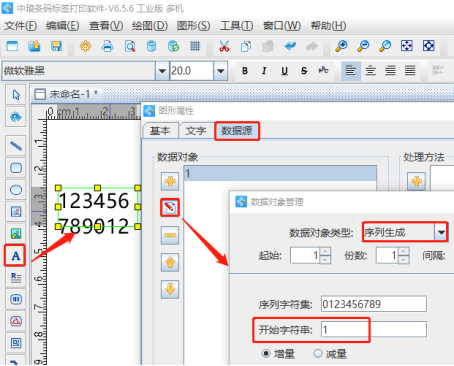Select the ellipse drawing tool
This screenshot has height=366, width=454.
16,190
